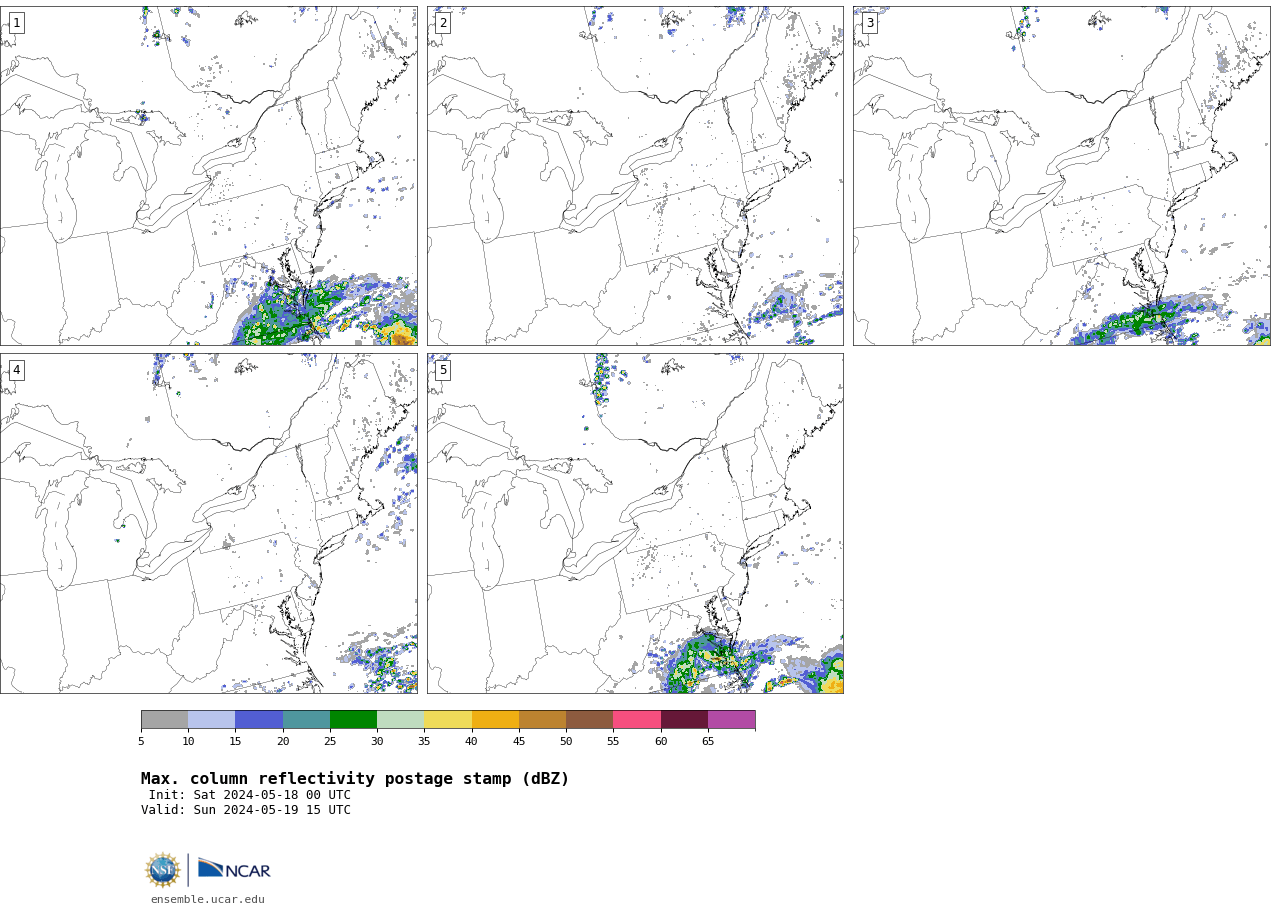Open ensemble member 5 reflectivity map
The image size is (1280, 910).
tap(635, 523)
